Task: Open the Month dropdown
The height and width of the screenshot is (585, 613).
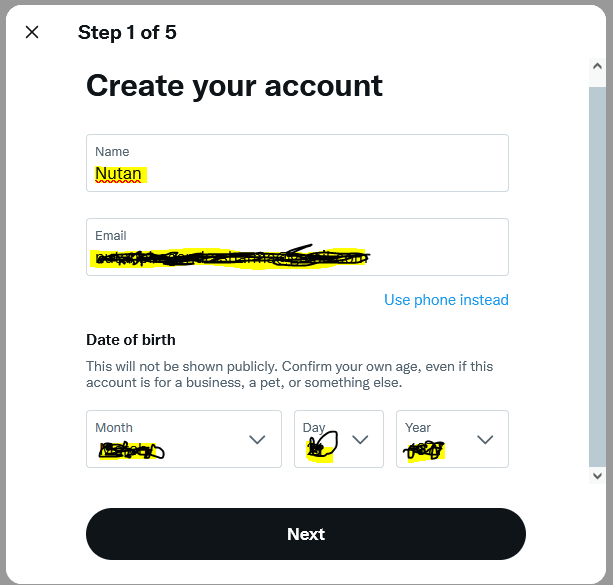Action: pyautogui.click(x=184, y=439)
